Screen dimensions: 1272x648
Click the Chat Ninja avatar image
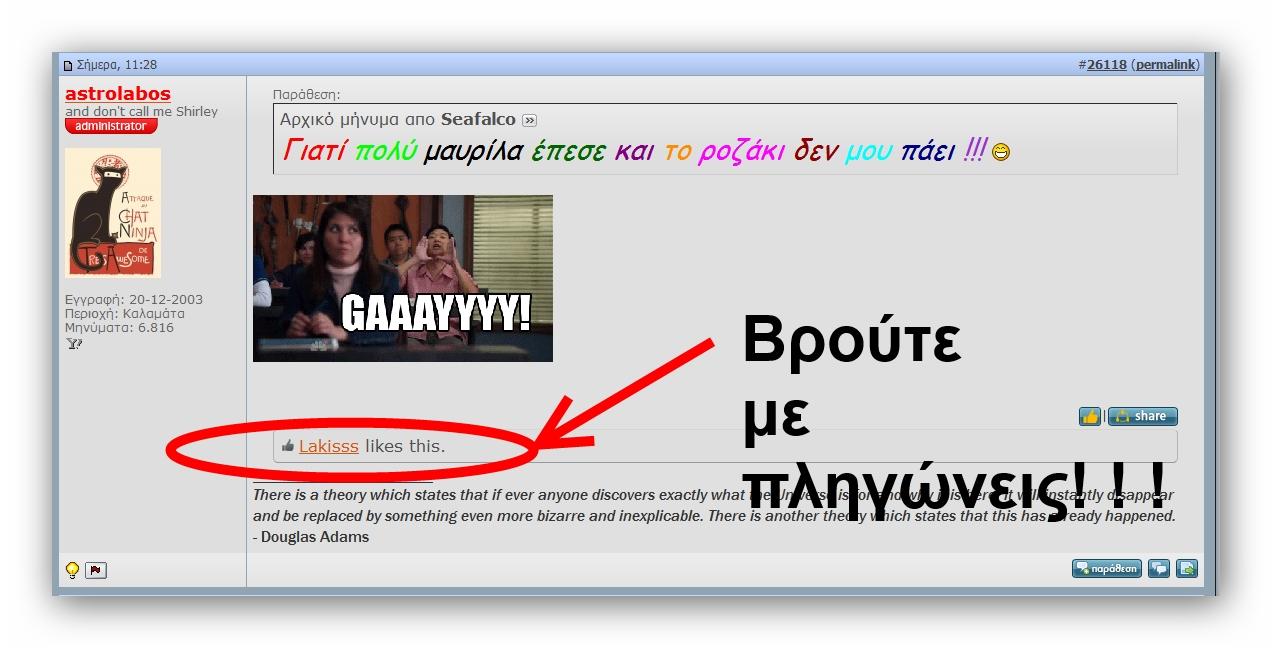tap(113, 213)
